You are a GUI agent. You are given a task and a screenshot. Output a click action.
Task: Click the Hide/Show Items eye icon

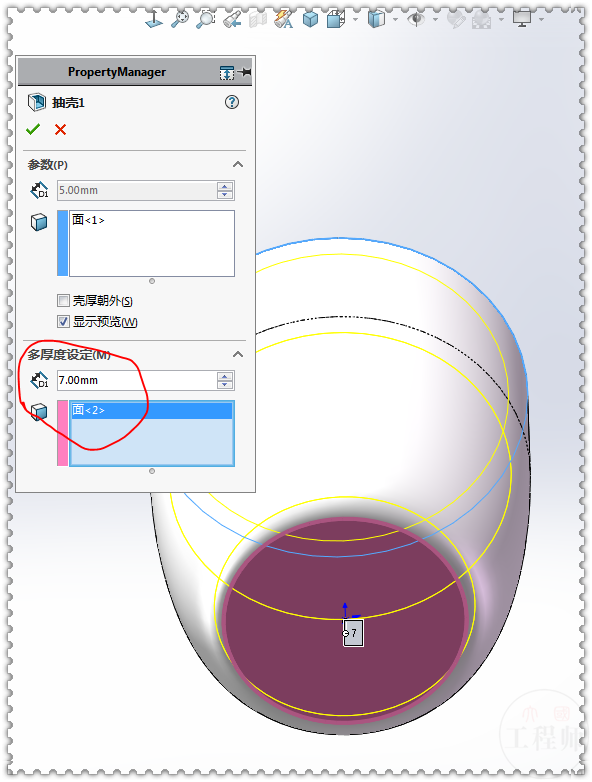click(415, 19)
